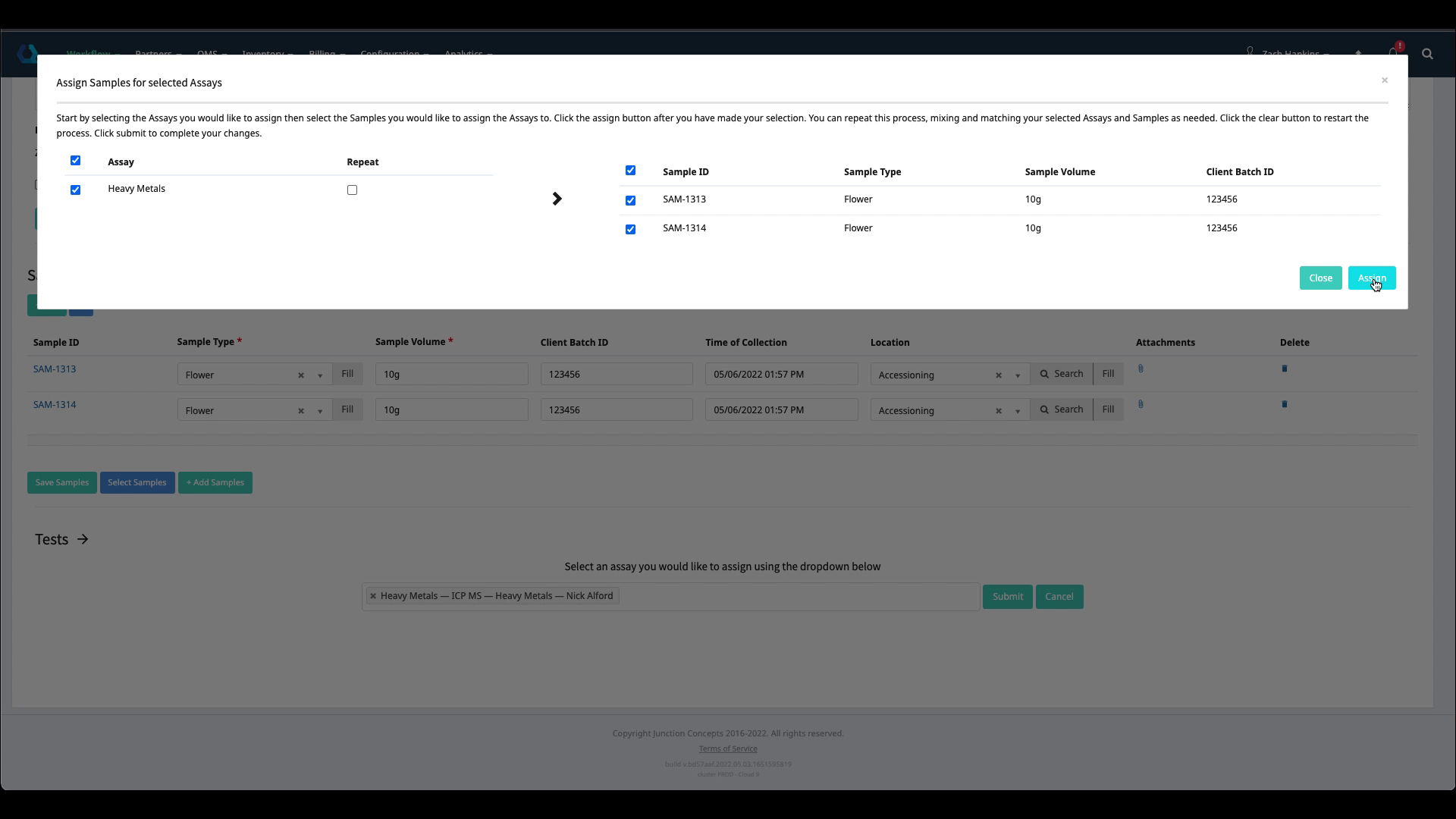
Task: Expand Location dropdown arrow for SAM-1314
Action: click(x=1018, y=411)
